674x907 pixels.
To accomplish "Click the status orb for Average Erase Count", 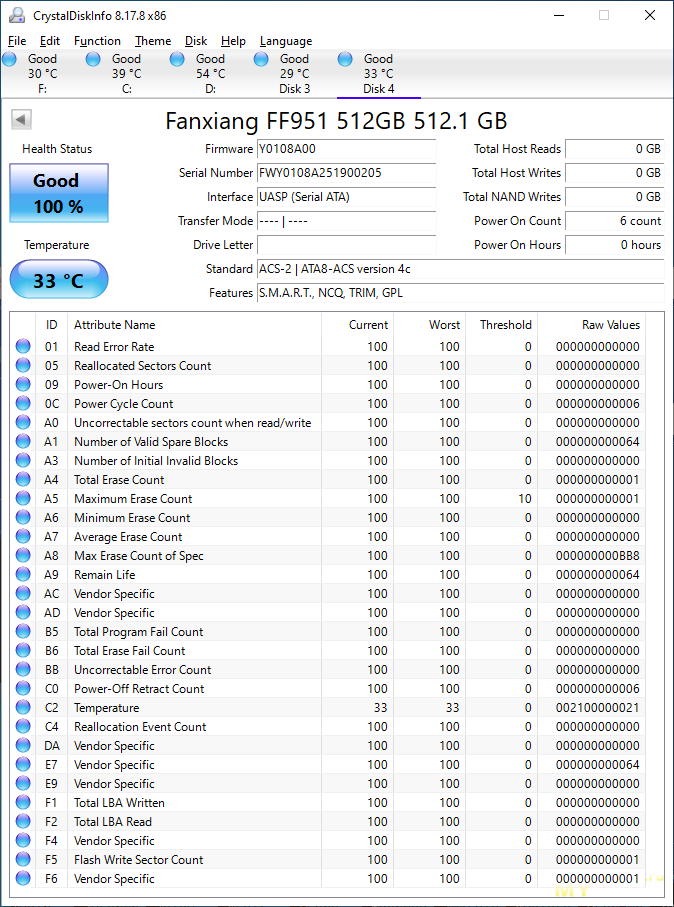I will [23, 537].
